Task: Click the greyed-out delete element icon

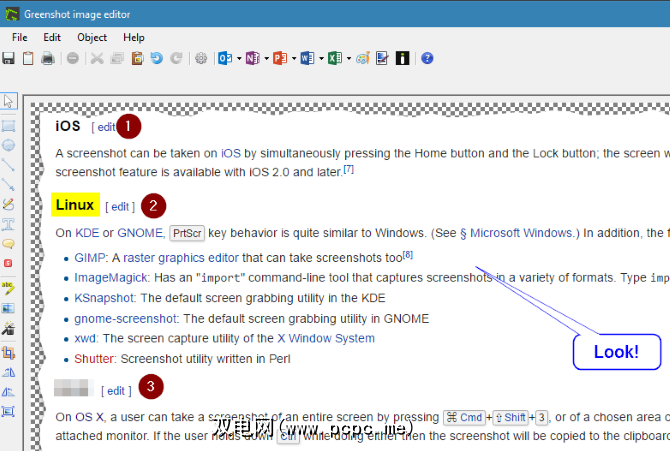Action: click(x=73, y=58)
